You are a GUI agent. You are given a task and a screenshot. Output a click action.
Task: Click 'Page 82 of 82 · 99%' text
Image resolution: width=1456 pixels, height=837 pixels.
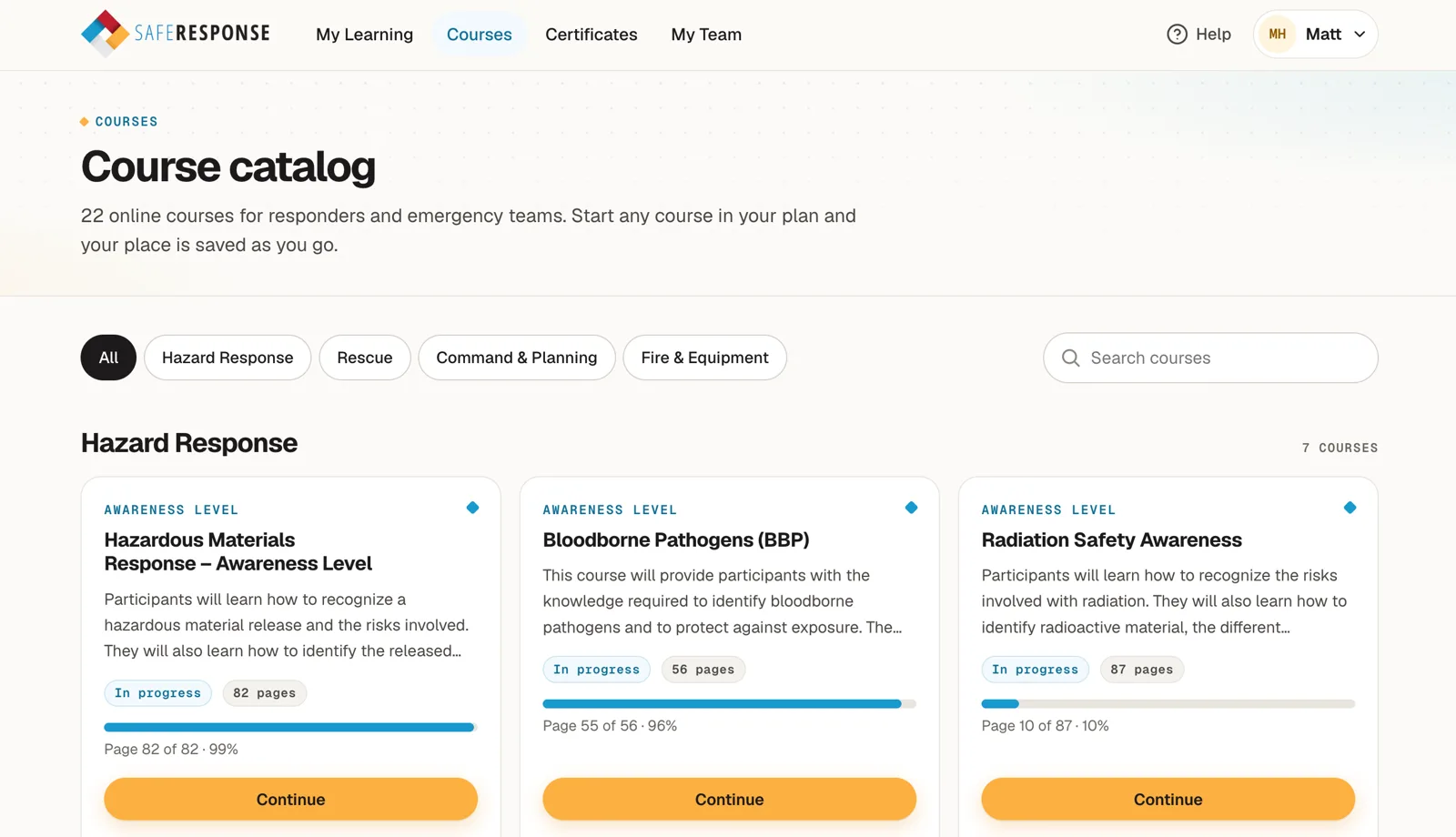[x=171, y=750]
